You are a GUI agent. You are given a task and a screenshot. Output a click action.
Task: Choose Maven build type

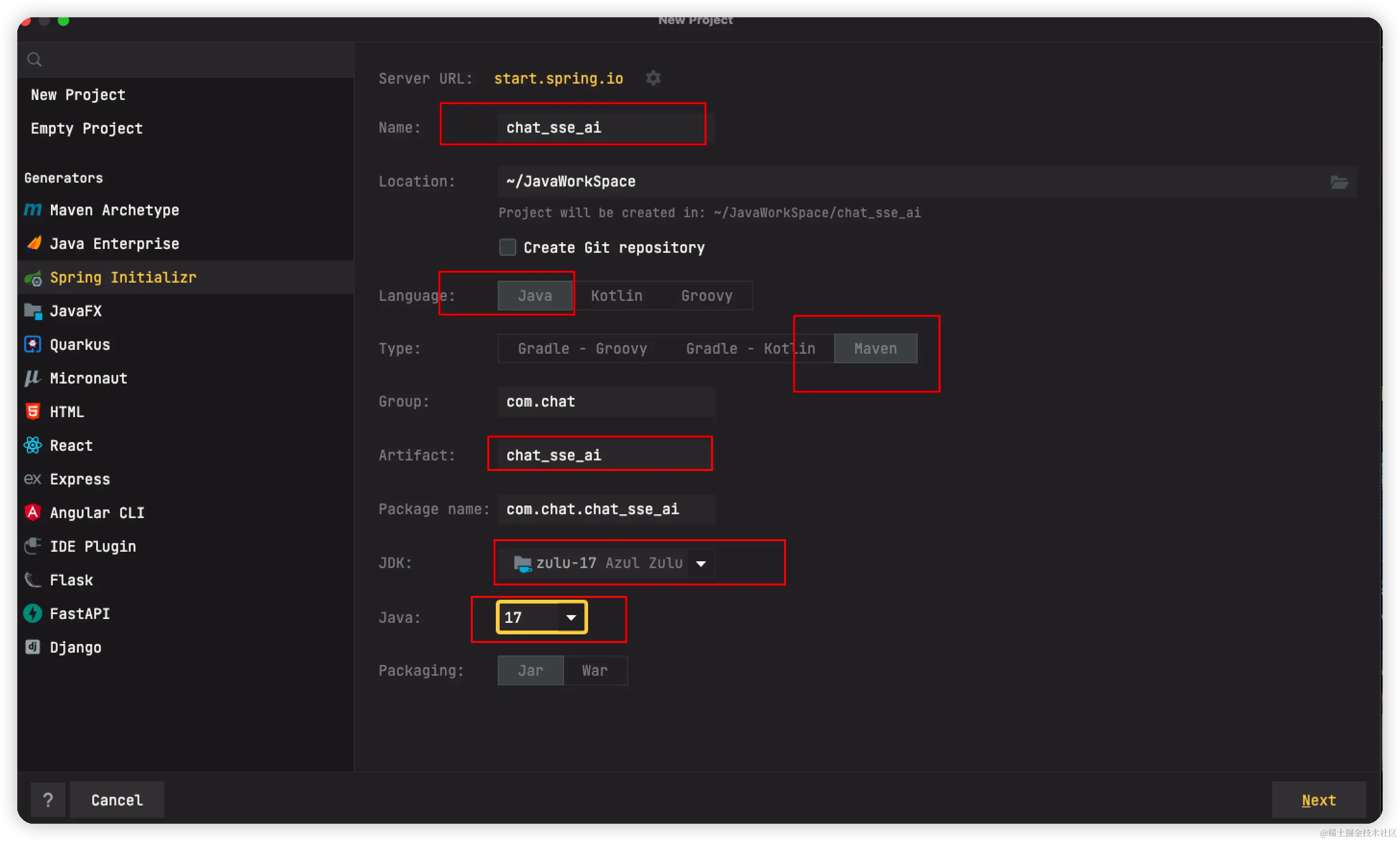pos(875,348)
